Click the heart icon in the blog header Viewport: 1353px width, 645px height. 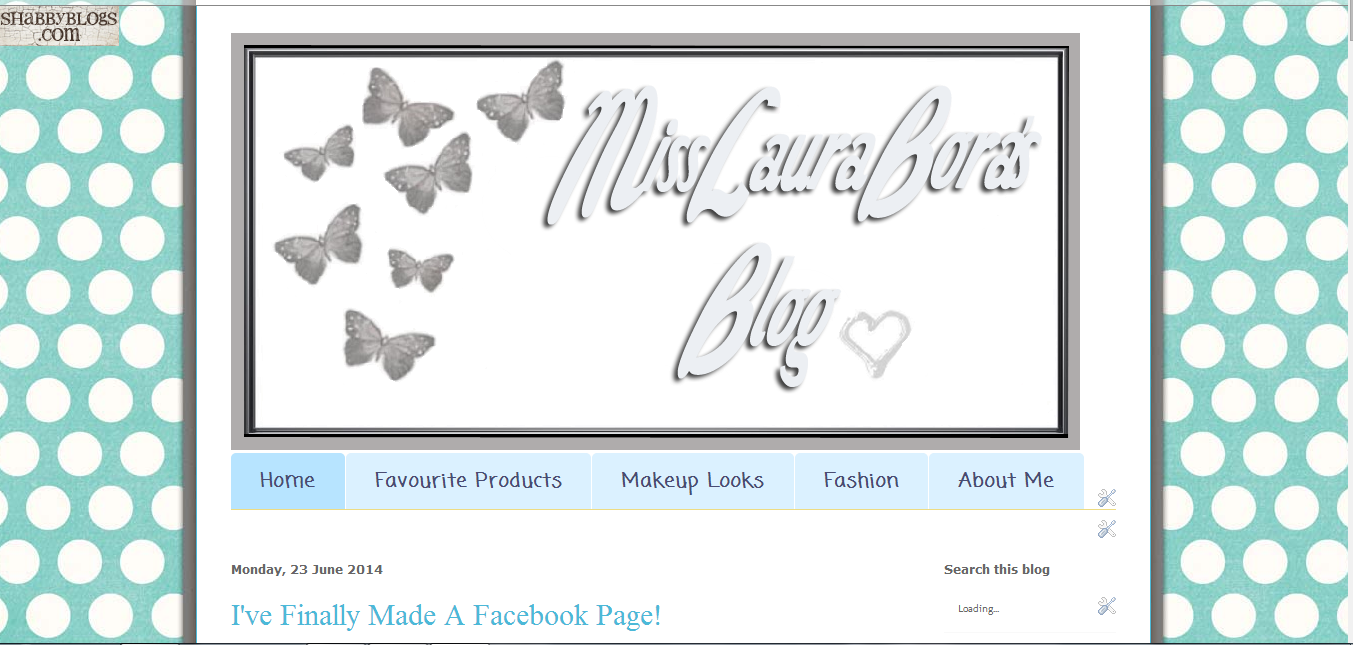tap(875, 343)
